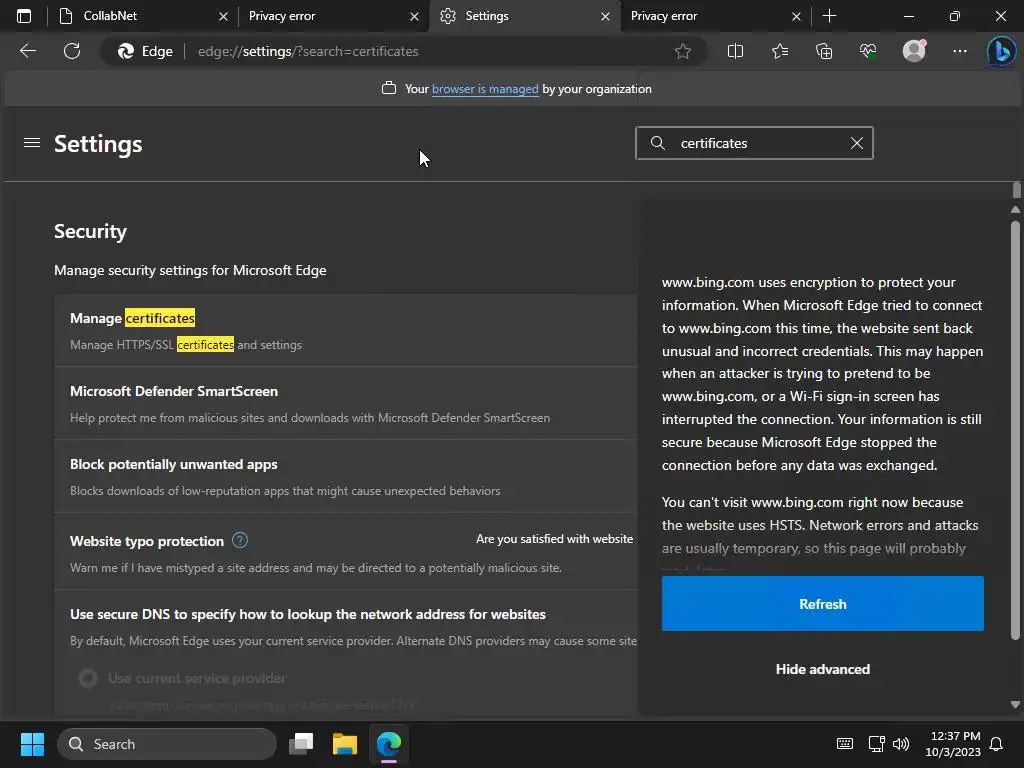Image resolution: width=1024 pixels, height=768 pixels.
Task: Click the Website typo protection title
Action: (x=147, y=541)
